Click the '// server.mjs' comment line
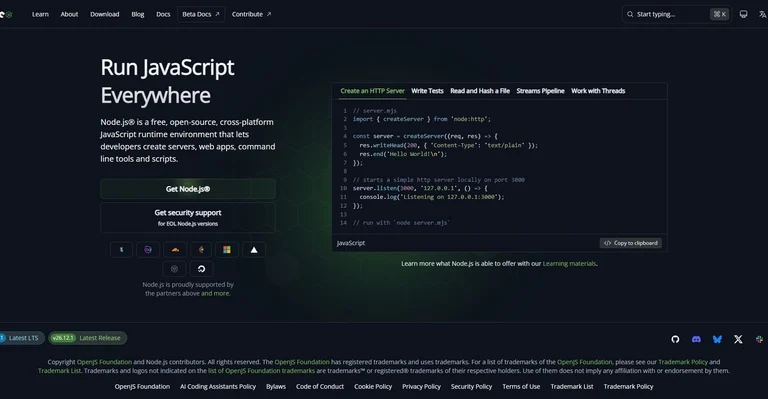768x399 pixels. click(x=375, y=111)
